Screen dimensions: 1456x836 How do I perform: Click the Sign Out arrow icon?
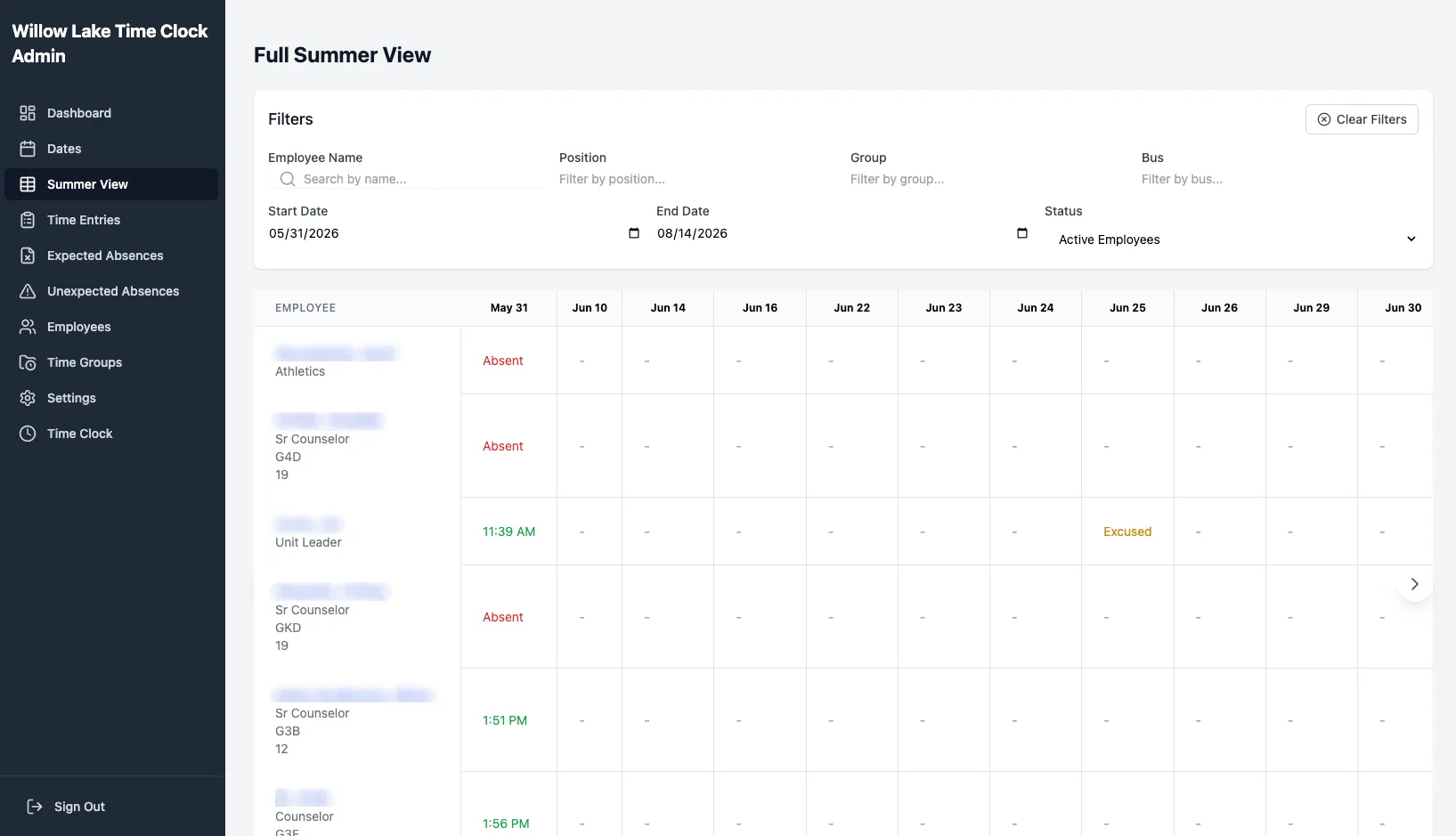pos(35,807)
